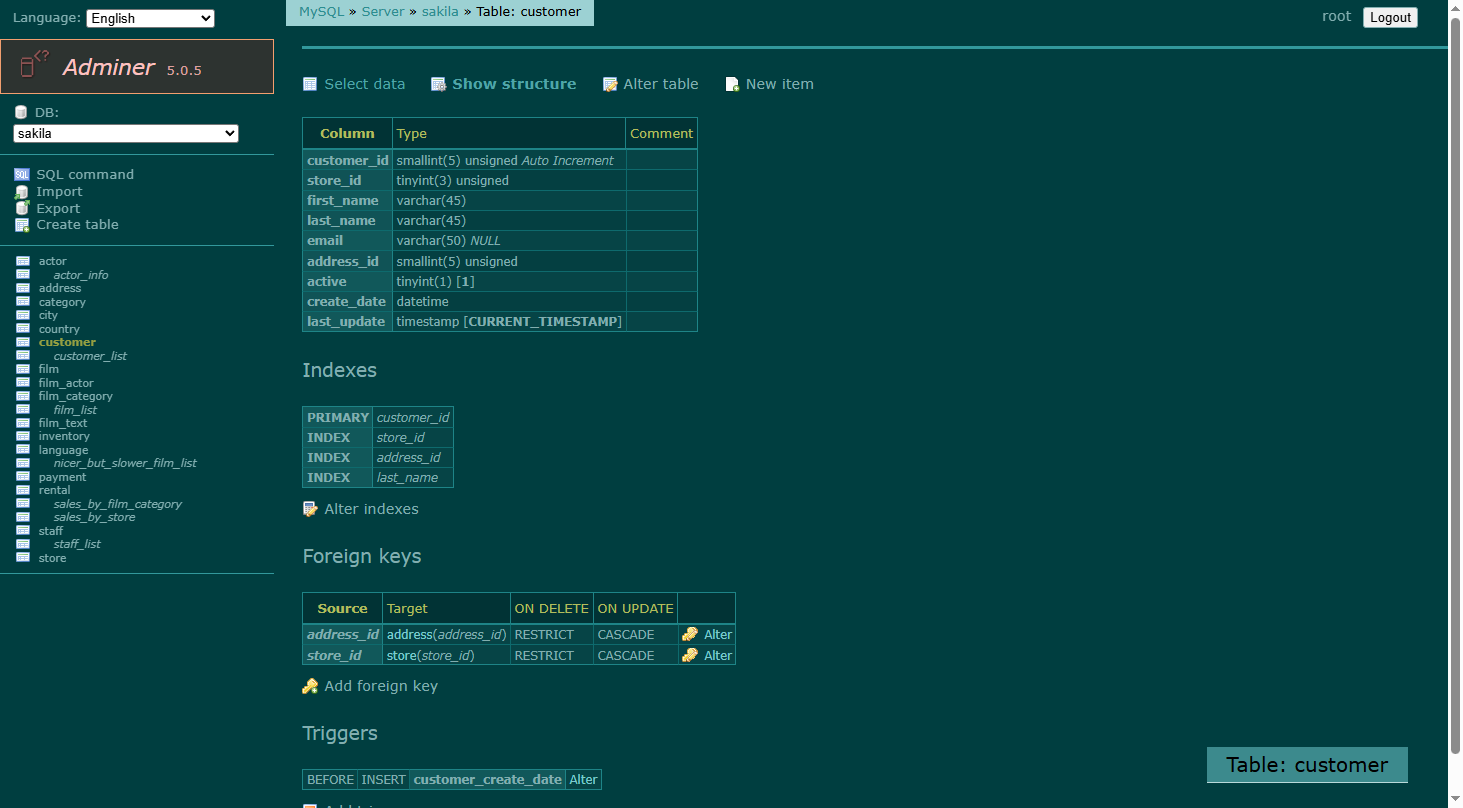Click the table icon beside inventory

point(22,436)
